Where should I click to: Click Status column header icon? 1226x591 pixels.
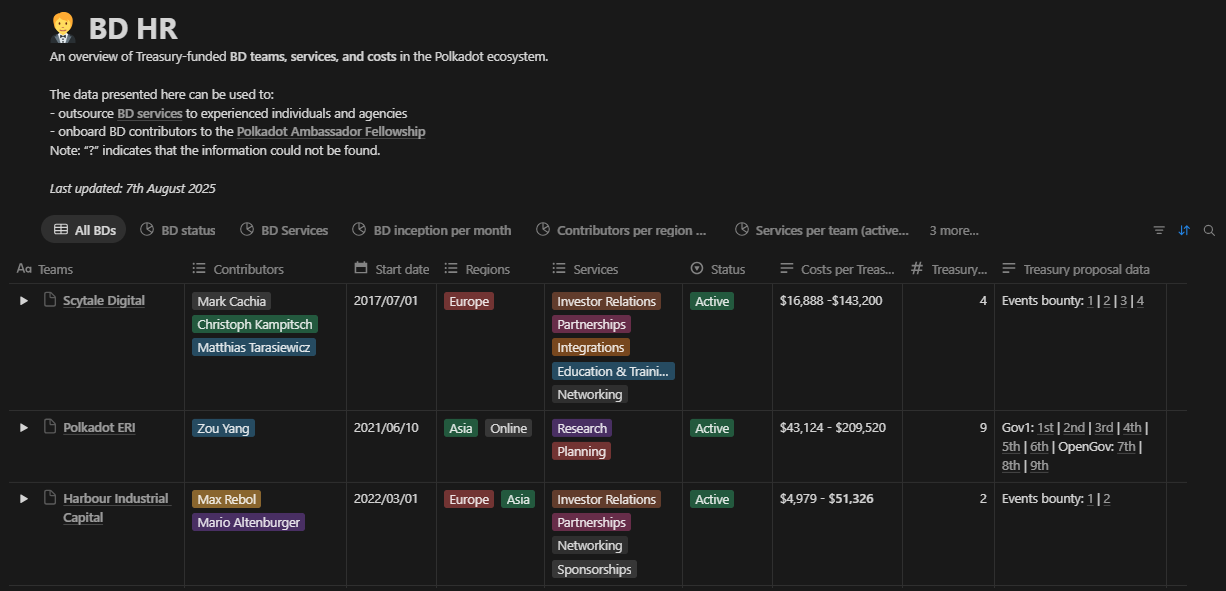[697, 269]
